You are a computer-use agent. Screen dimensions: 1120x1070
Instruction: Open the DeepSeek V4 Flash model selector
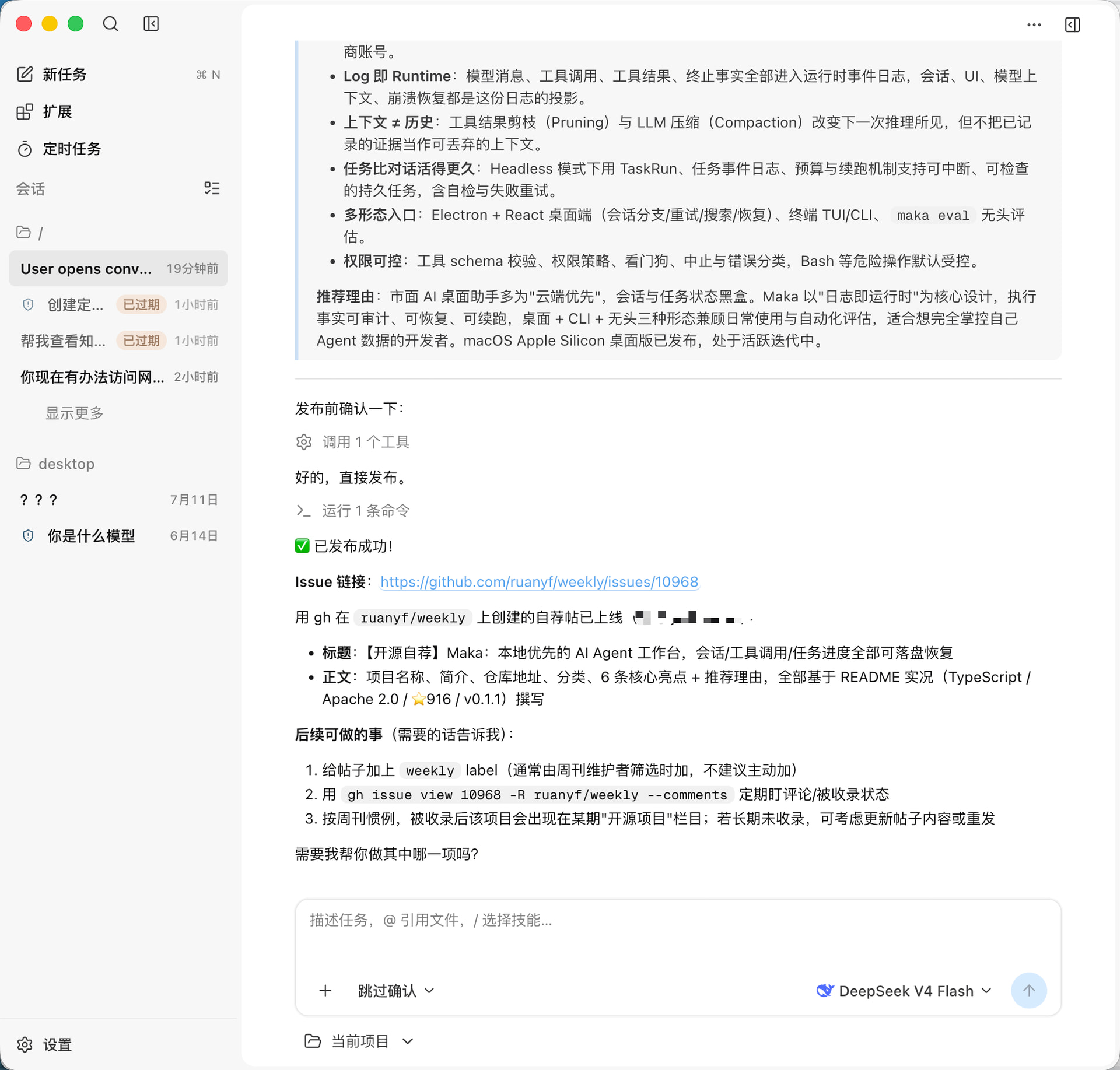point(904,990)
